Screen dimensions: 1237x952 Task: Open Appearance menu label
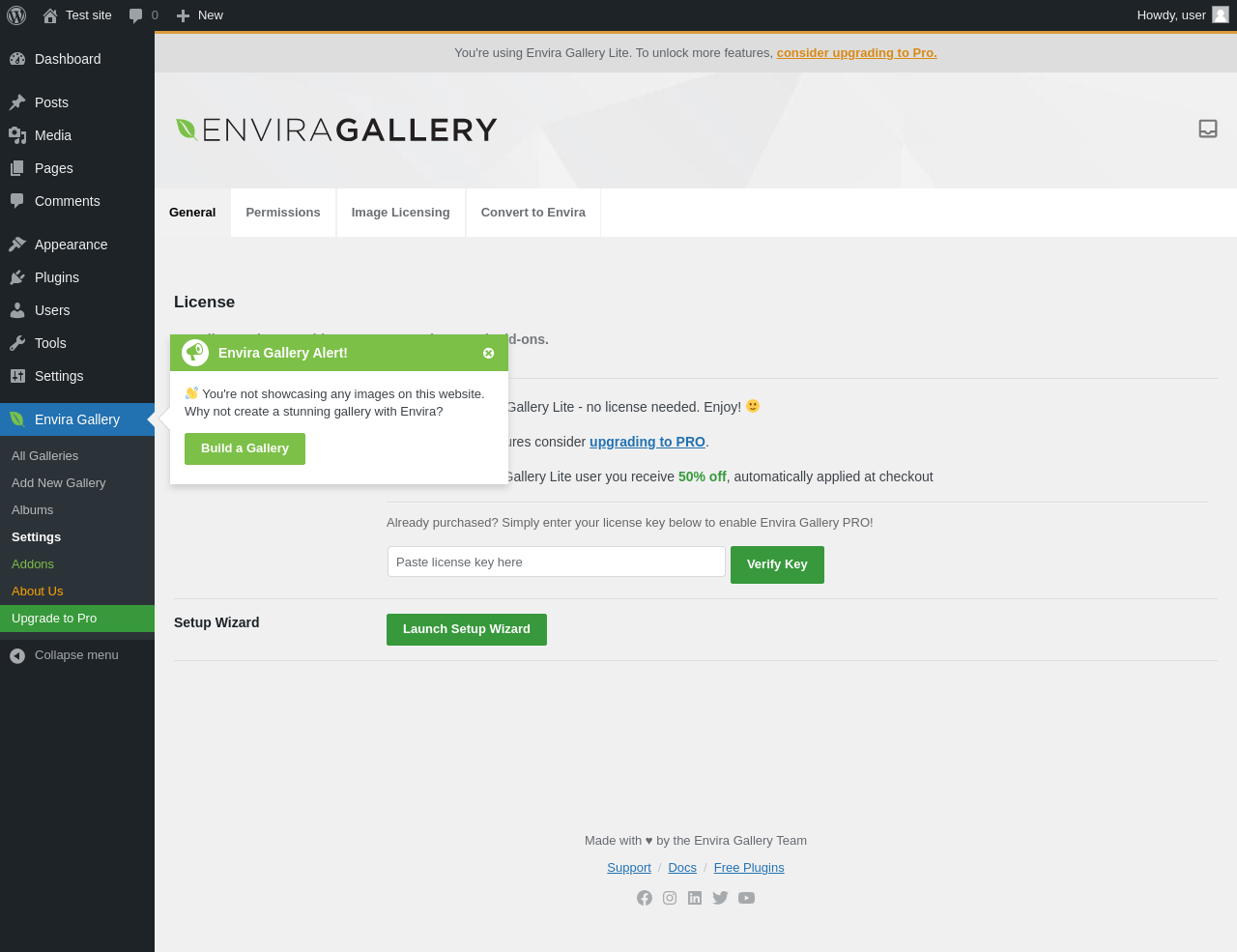coord(72,245)
